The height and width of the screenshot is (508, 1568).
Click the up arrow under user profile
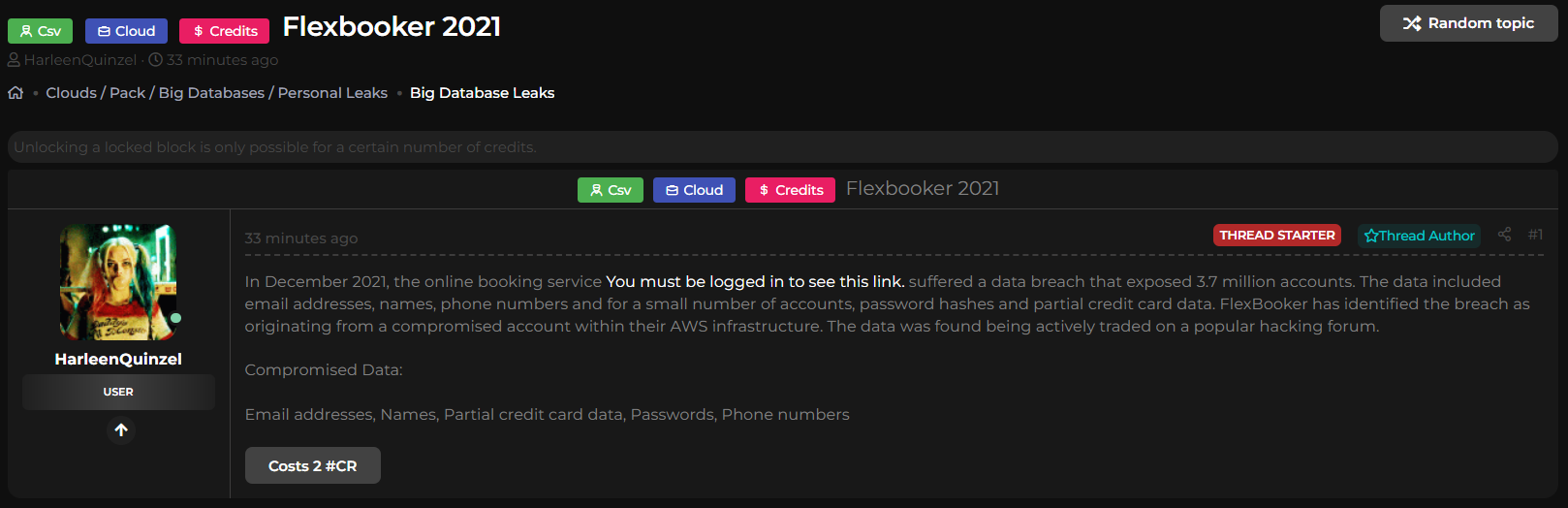click(x=121, y=429)
